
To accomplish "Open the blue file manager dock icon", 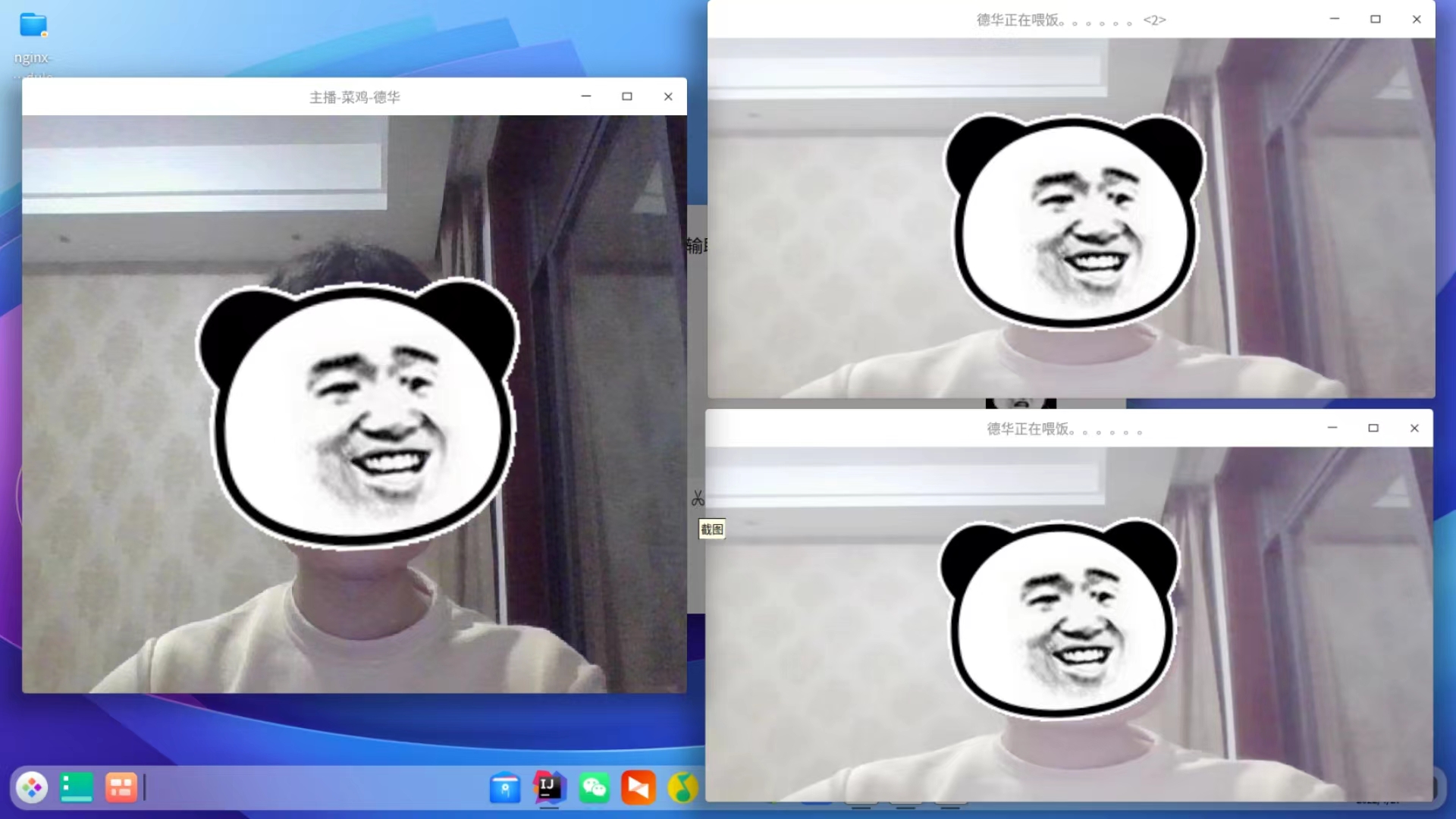I will (505, 788).
